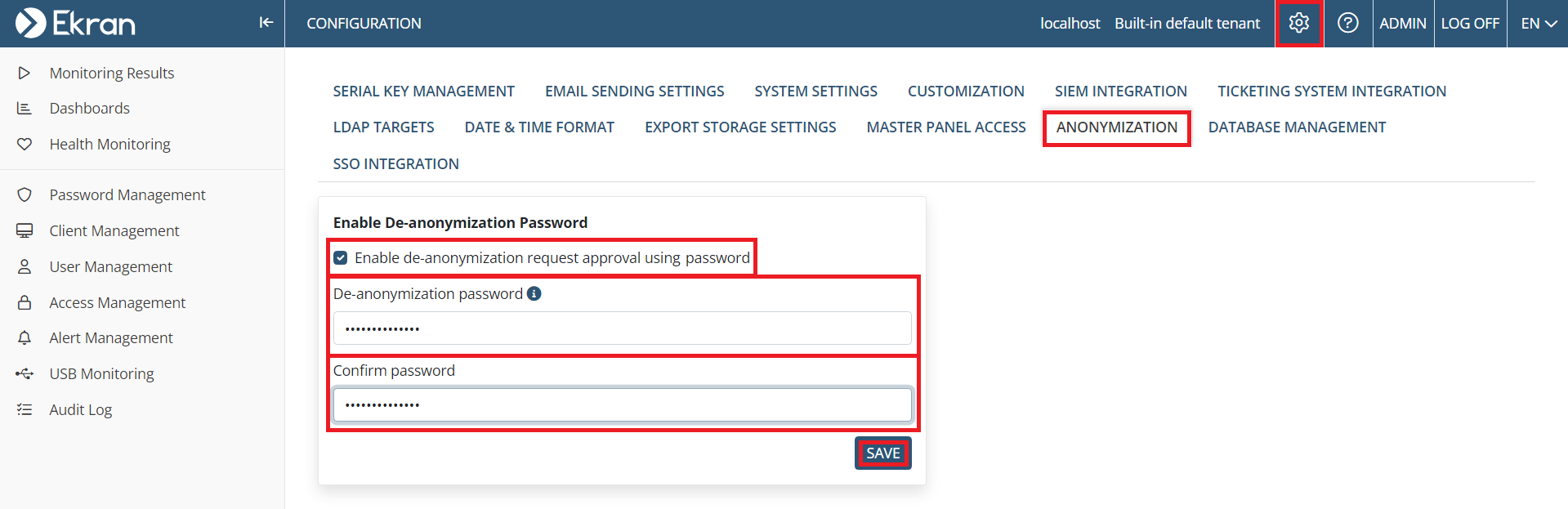Click the USB Monitoring icon

click(25, 373)
